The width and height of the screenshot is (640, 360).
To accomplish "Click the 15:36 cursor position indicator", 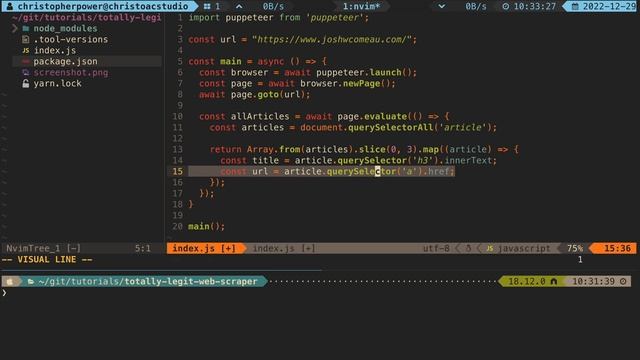I will pos(617,248).
